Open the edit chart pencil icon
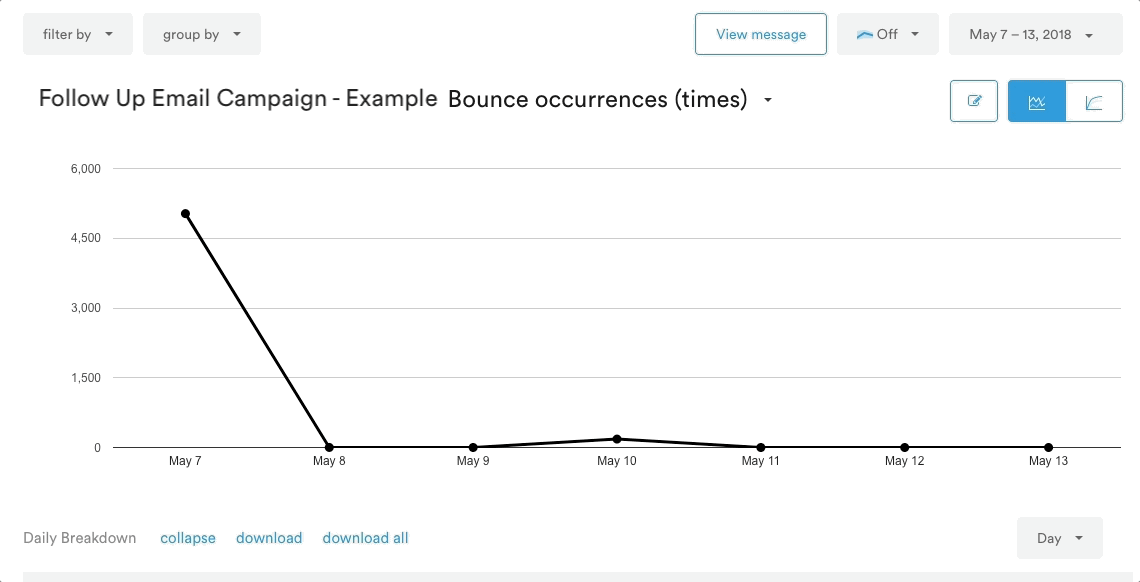The height and width of the screenshot is (582, 1140). coord(974,101)
